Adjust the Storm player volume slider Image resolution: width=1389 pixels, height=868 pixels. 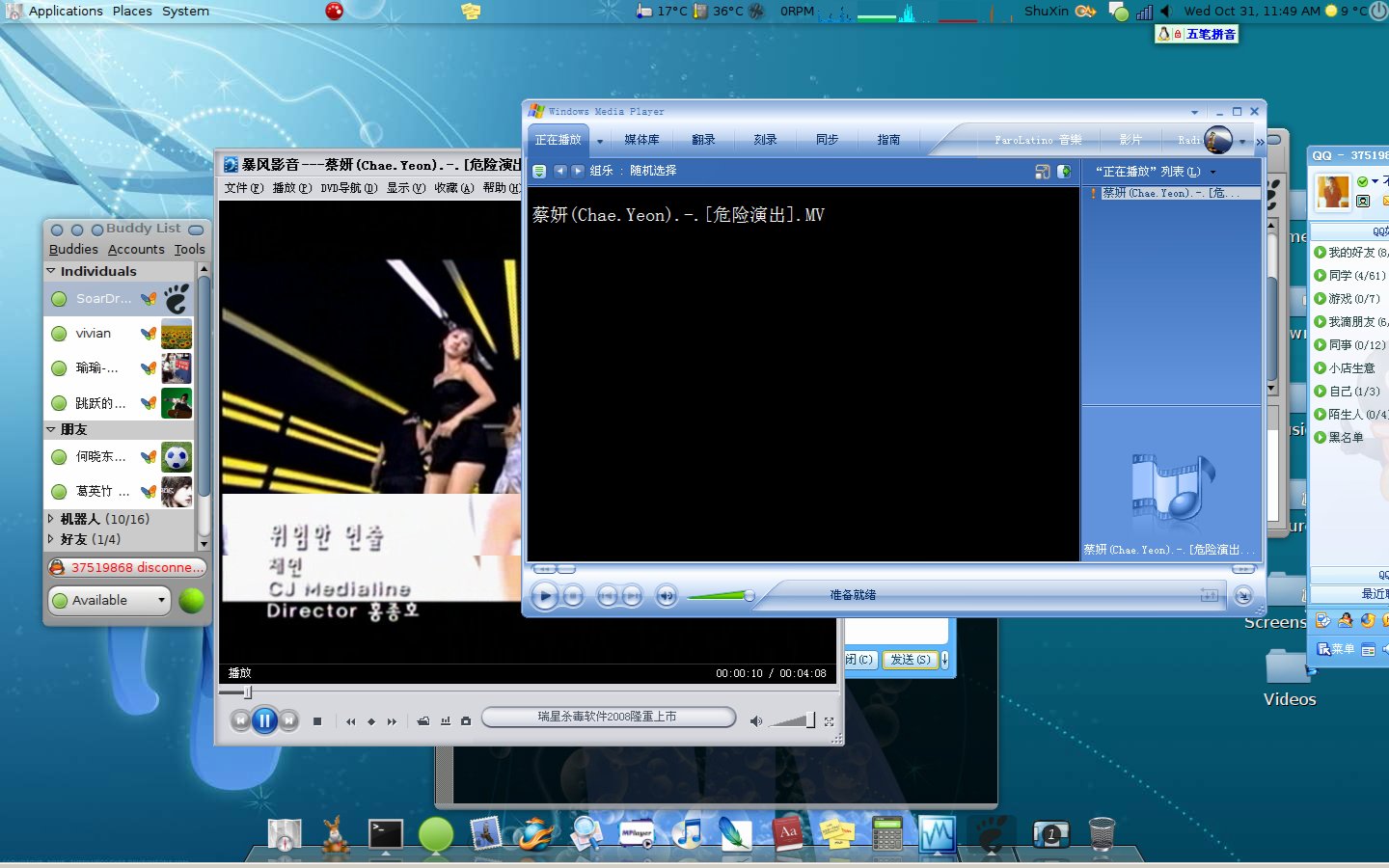pos(793,720)
